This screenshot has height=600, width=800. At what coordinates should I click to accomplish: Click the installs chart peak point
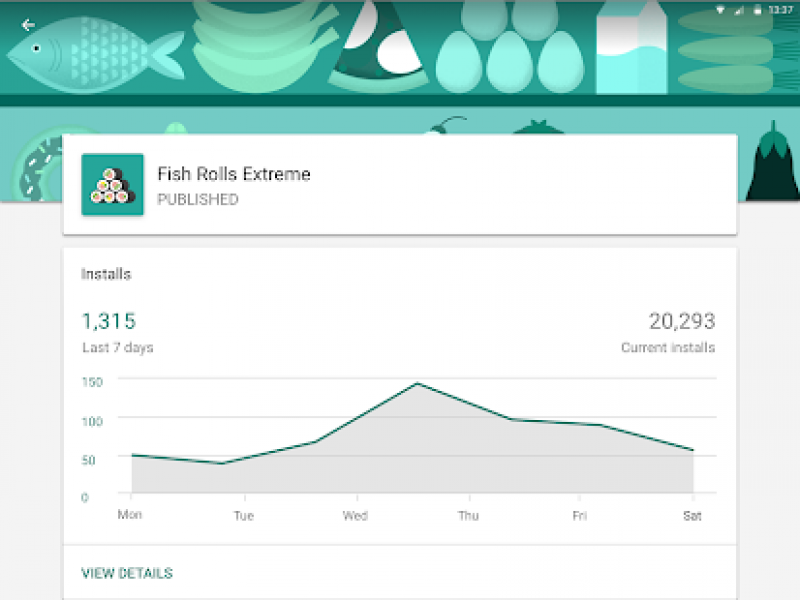(x=418, y=383)
